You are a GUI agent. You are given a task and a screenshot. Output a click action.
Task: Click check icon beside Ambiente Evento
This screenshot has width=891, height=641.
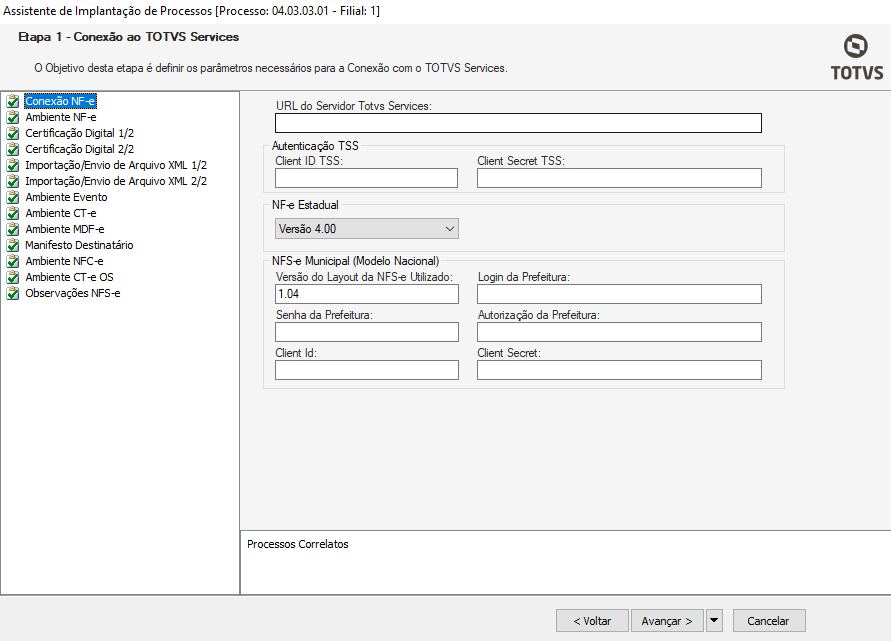coord(13,197)
